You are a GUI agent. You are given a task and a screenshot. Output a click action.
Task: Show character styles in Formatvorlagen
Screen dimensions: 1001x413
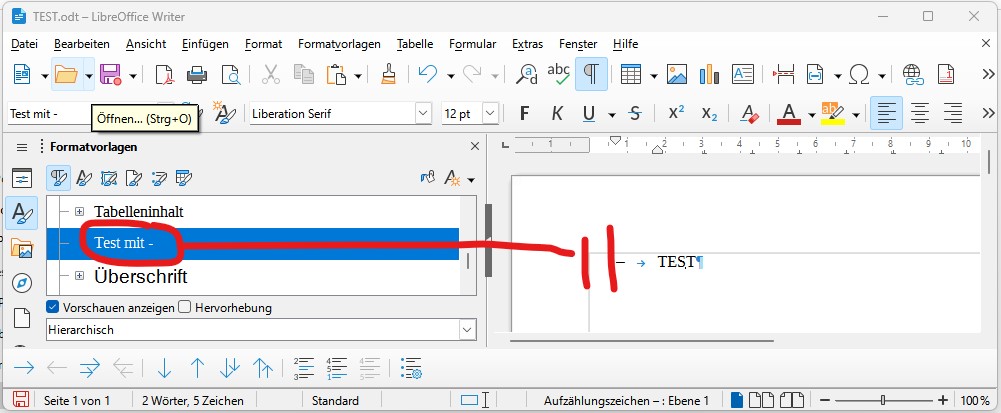pos(84,178)
